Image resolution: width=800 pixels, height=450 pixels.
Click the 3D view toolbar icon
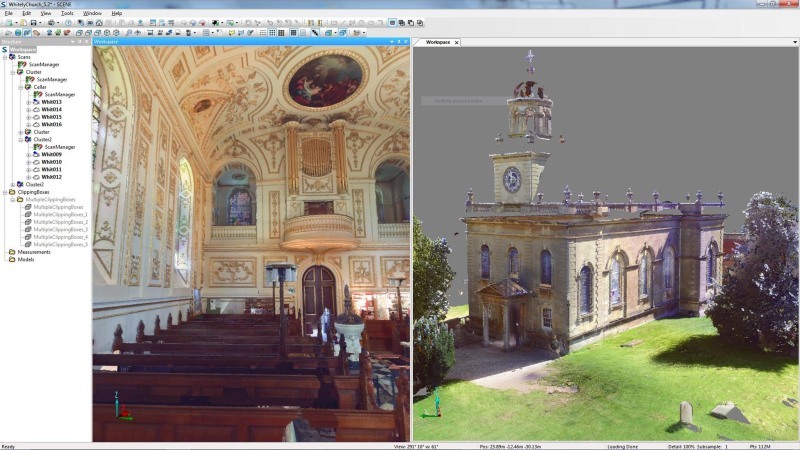pyautogui.click(x=90, y=23)
